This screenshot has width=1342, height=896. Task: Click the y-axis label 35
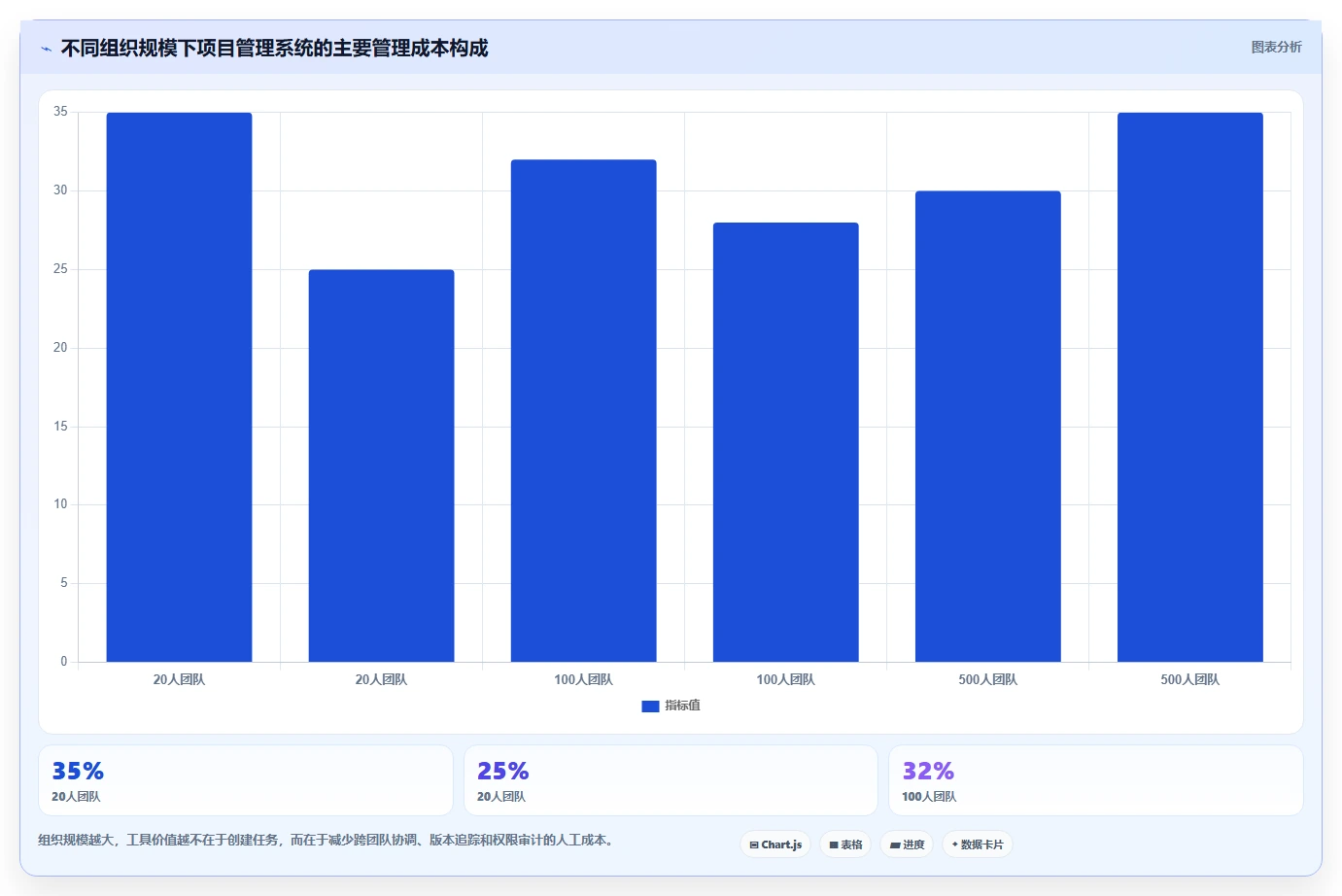tap(60, 112)
